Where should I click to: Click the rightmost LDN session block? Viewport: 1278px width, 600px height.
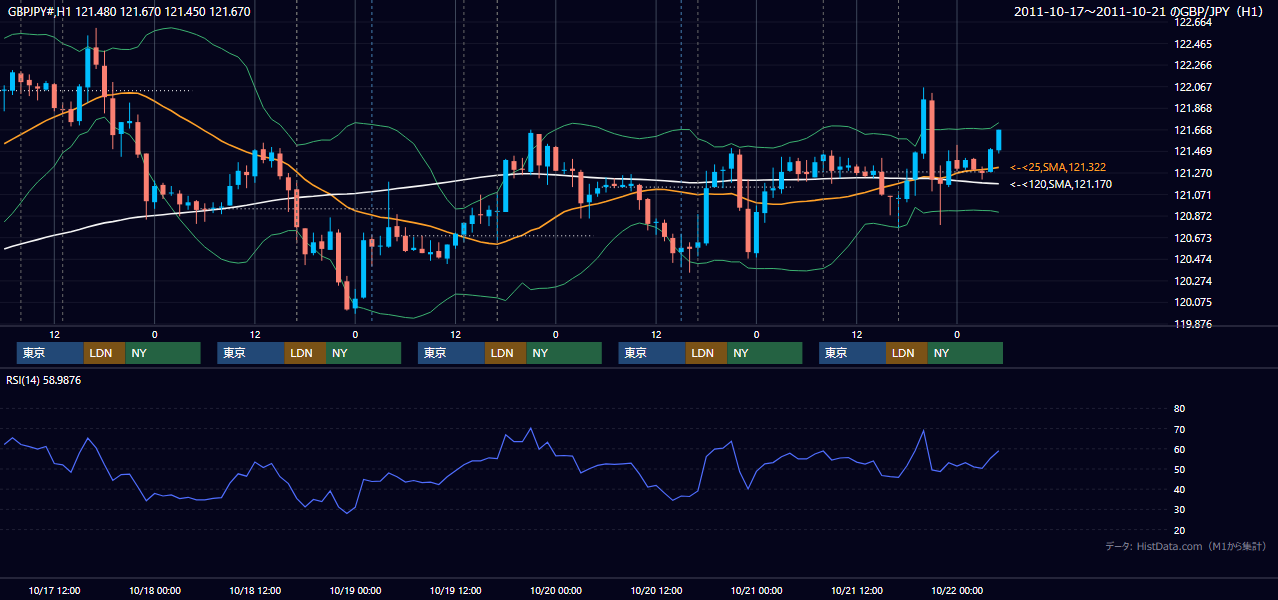906,353
